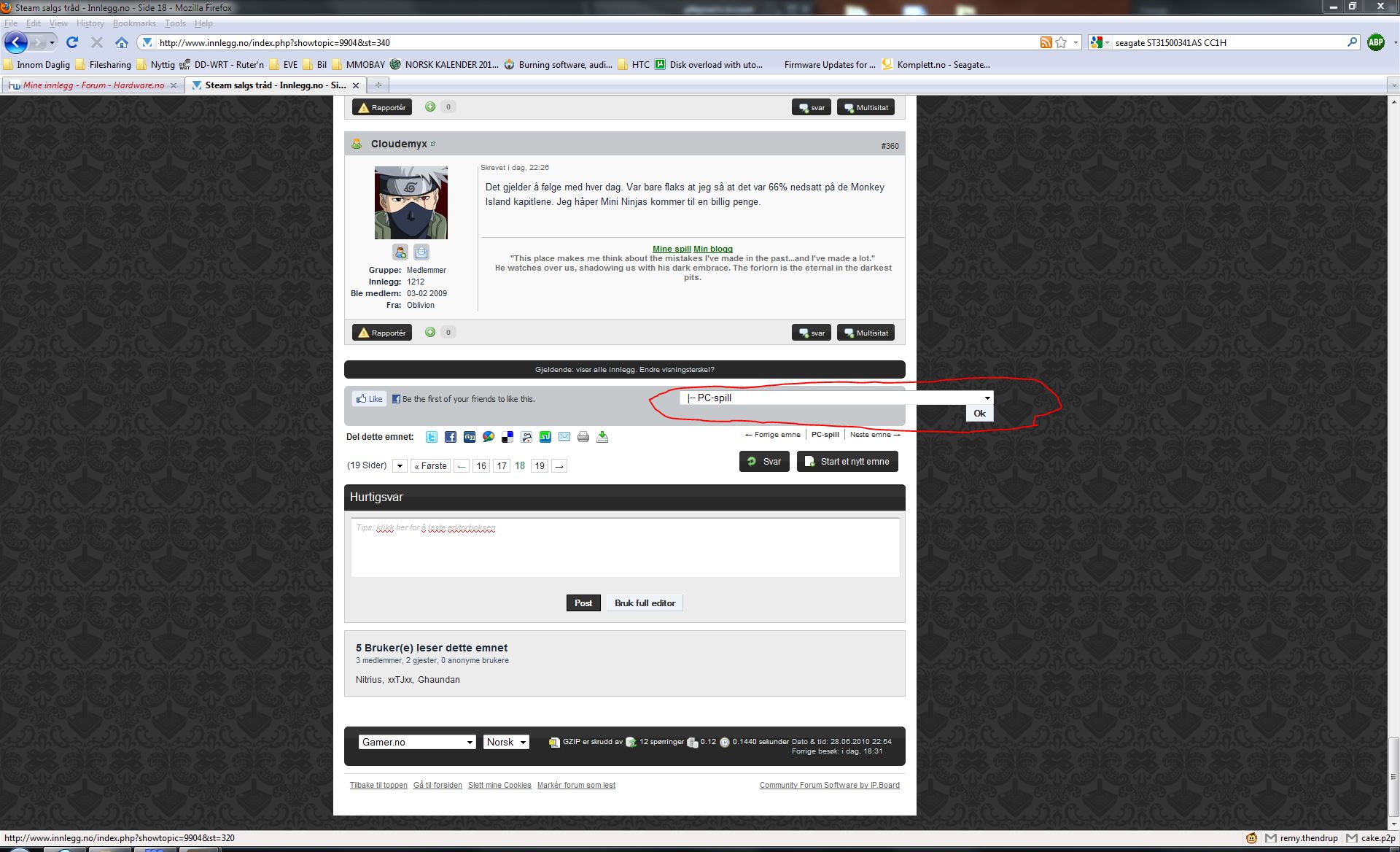The image size is (1400, 852).
Task: Open the Gamer.no skin selector
Action: 417,742
